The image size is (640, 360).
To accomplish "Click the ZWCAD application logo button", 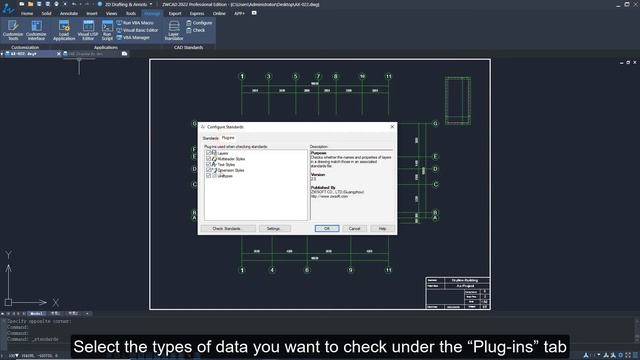I will coord(8,8).
